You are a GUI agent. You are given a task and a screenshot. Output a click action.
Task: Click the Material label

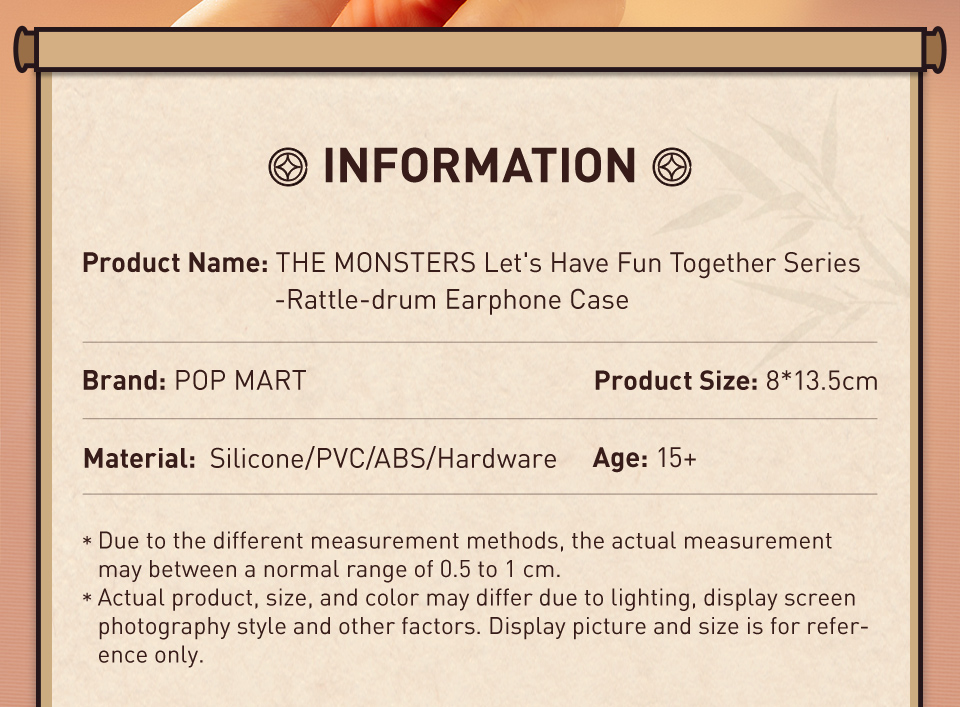(x=139, y=459)
